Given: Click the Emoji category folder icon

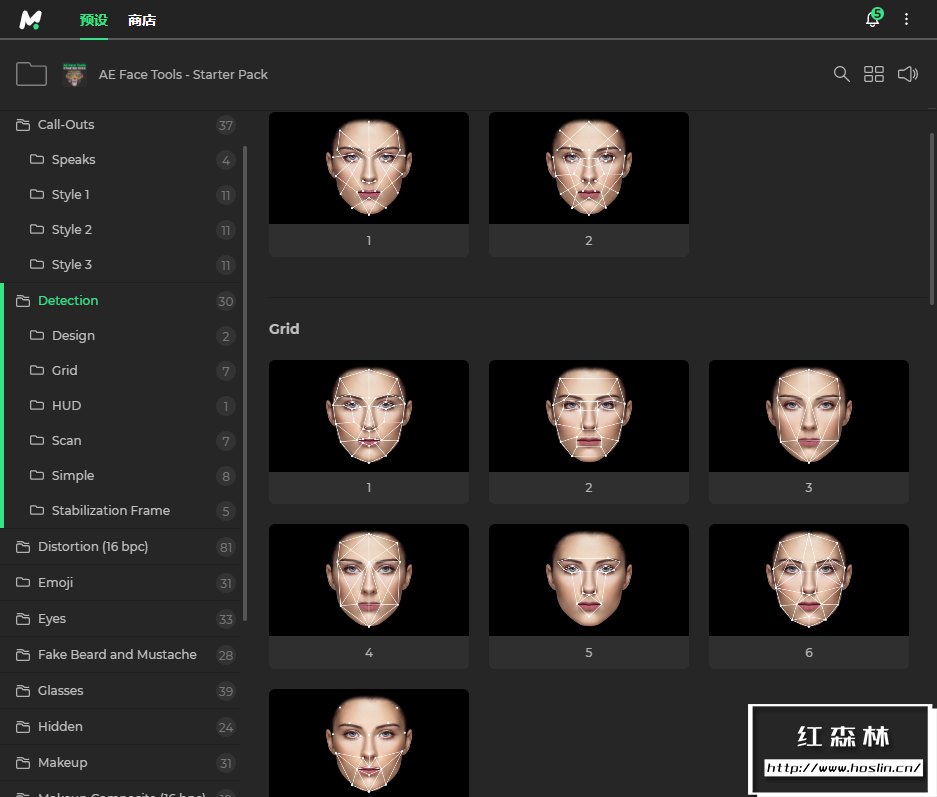Looking at the screenshot, I should [x=23, y=583].
